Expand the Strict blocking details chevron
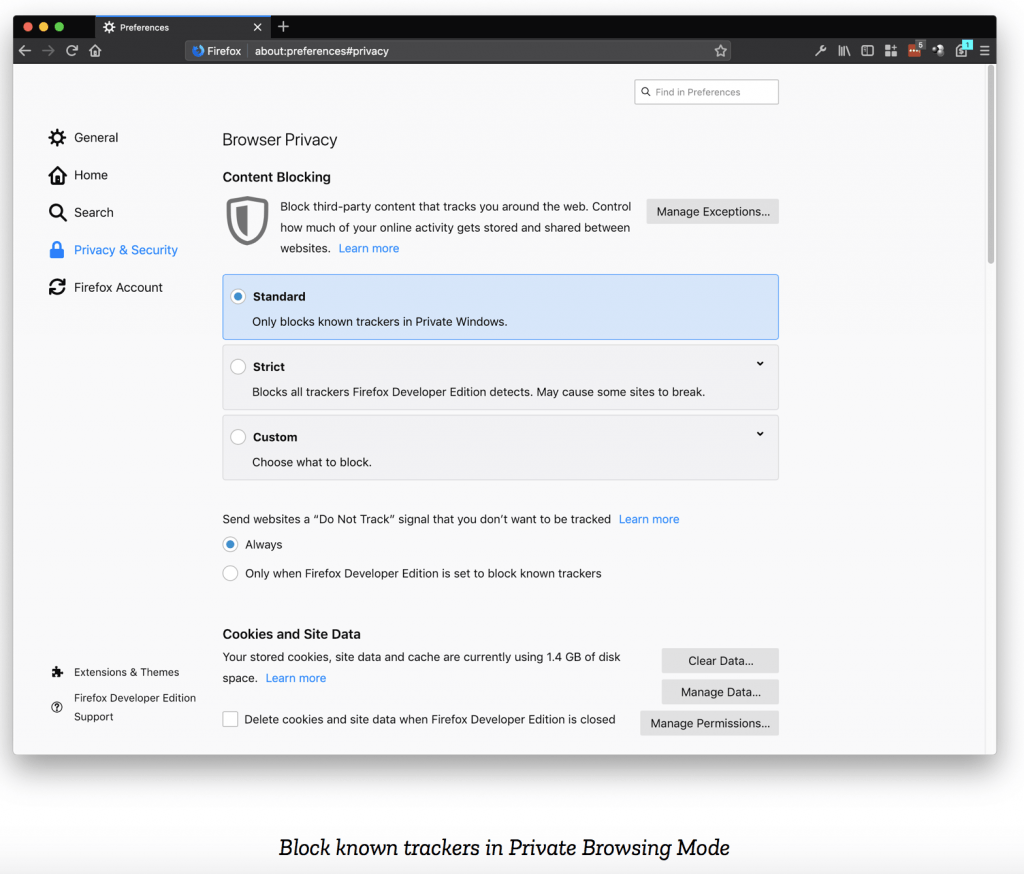The height and width of the screenshot is (874, 1024). click(x=760, y=363)
